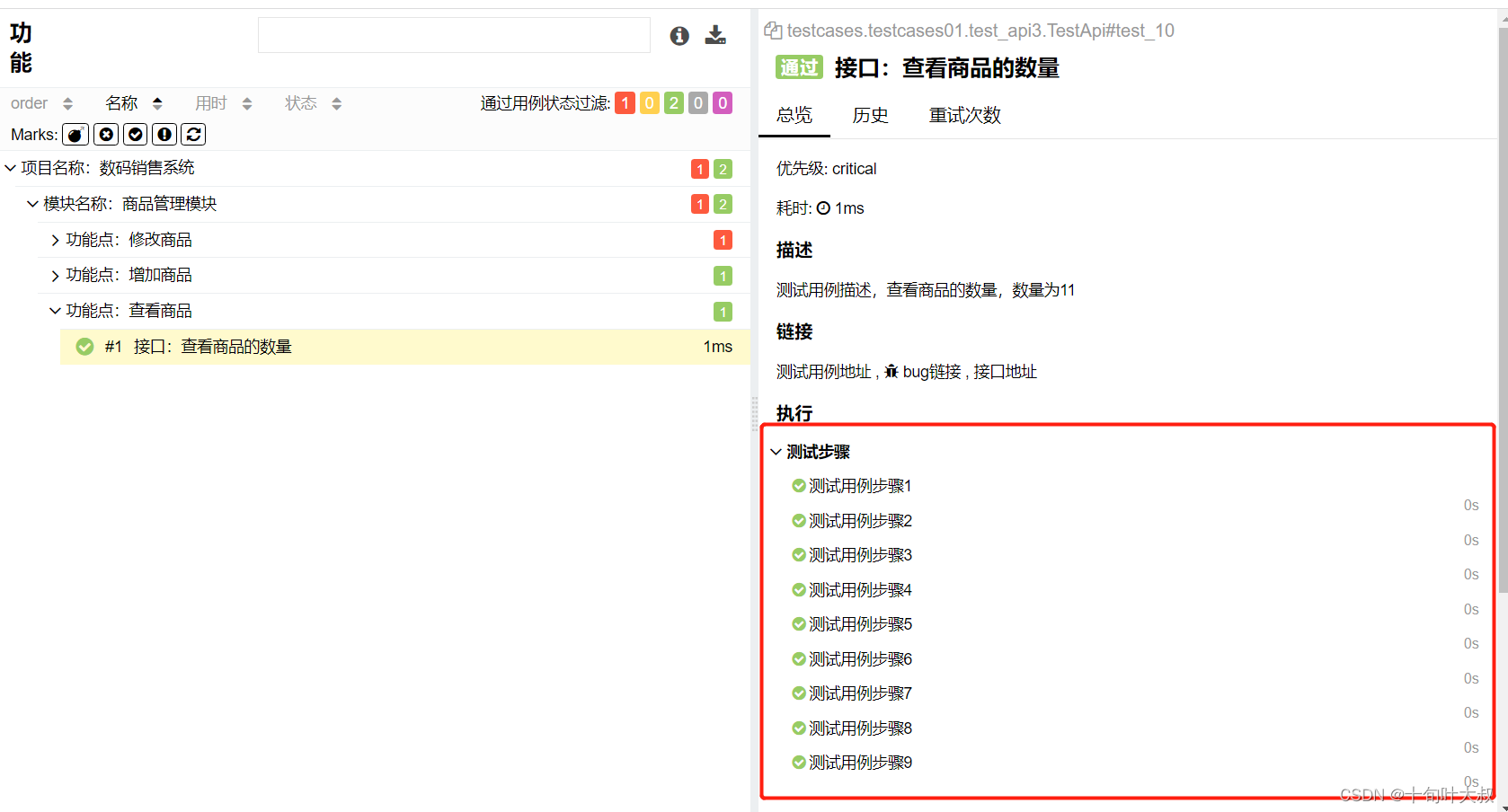Select the X failed mark icon

pyautogui.click(x=105, y=134)
